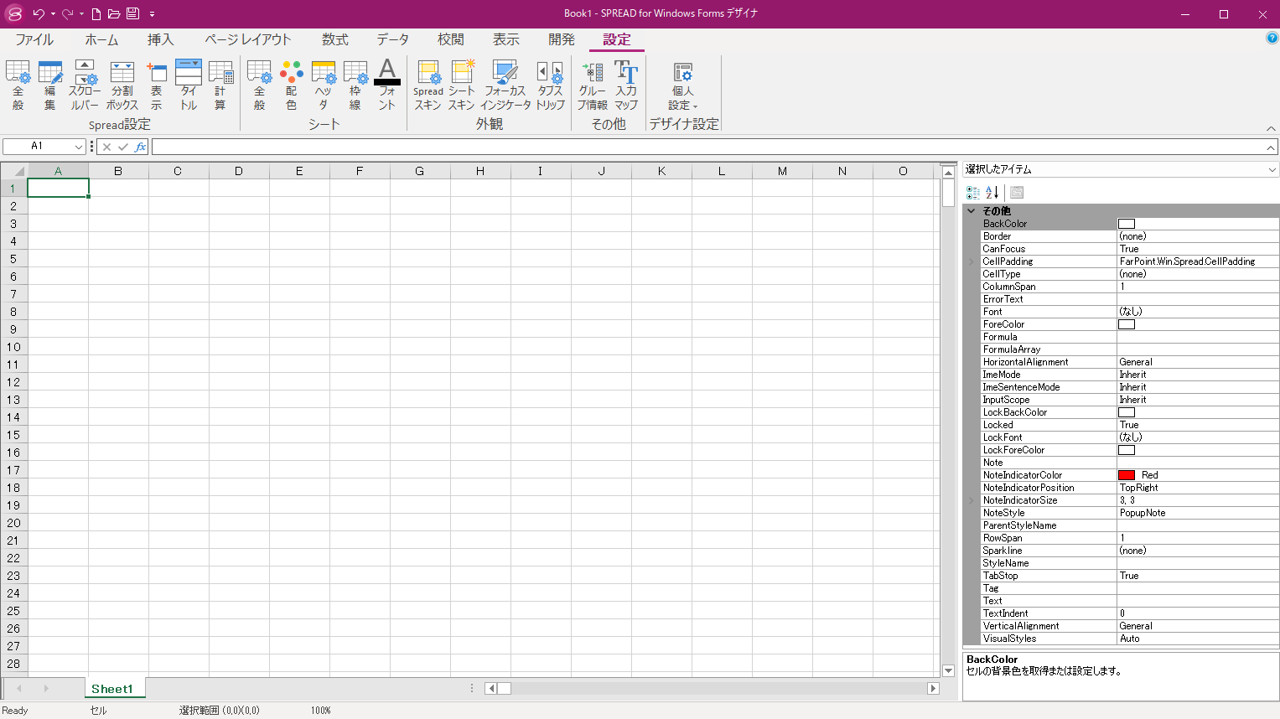
Task: Open the フォーカス インジケータ settings
Action: pyautogui.click(x=505, y=85)
